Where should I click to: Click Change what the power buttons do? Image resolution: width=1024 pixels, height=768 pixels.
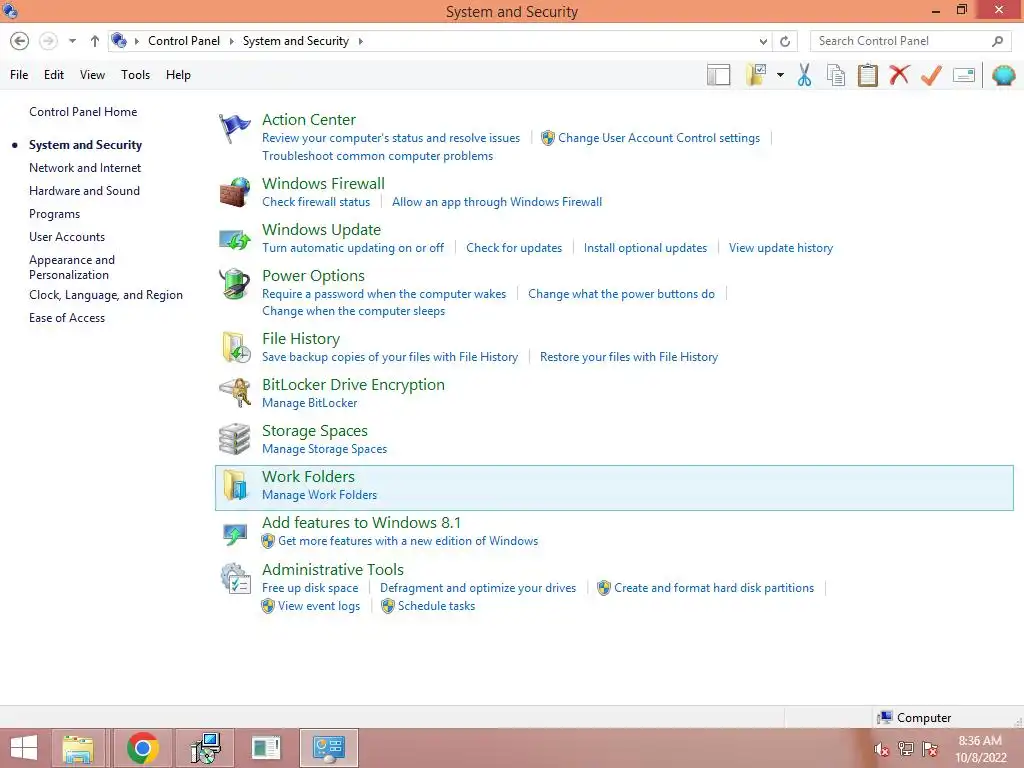621,294
